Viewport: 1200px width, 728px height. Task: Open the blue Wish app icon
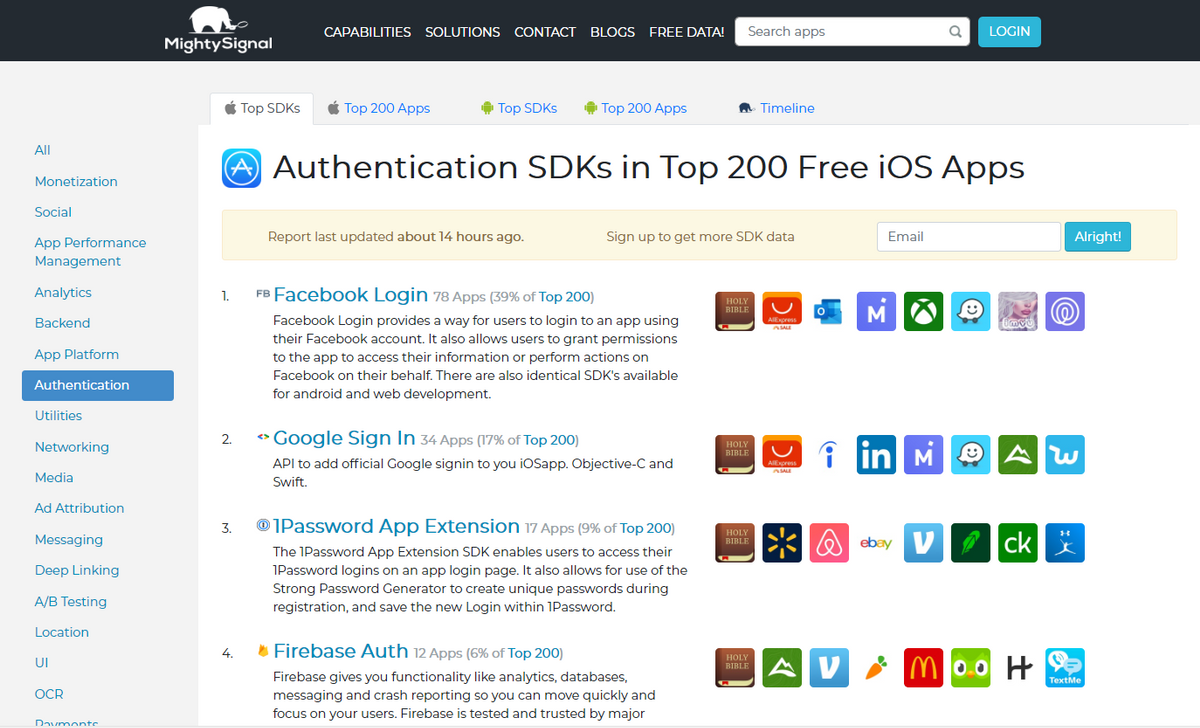tap(1065, 455)
